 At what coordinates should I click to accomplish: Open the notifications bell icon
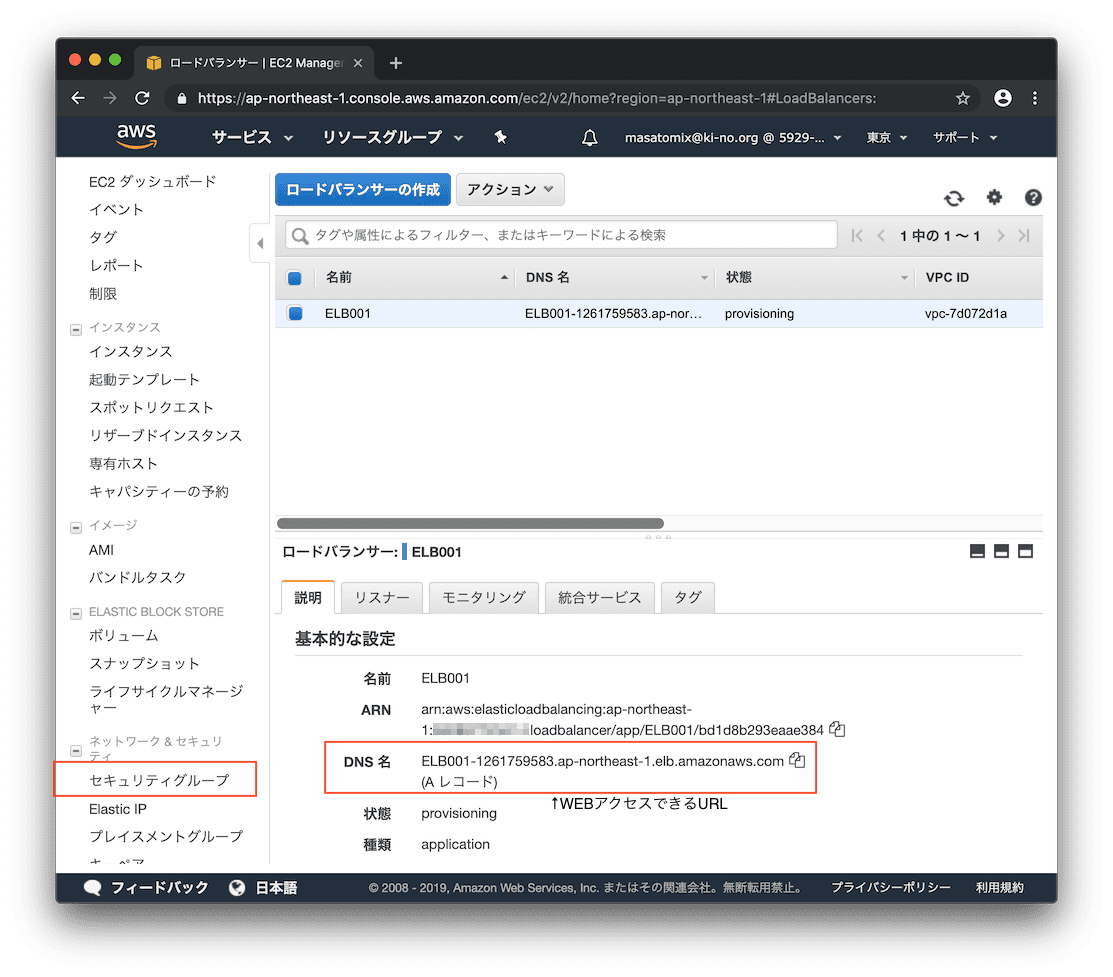[589, 137]
